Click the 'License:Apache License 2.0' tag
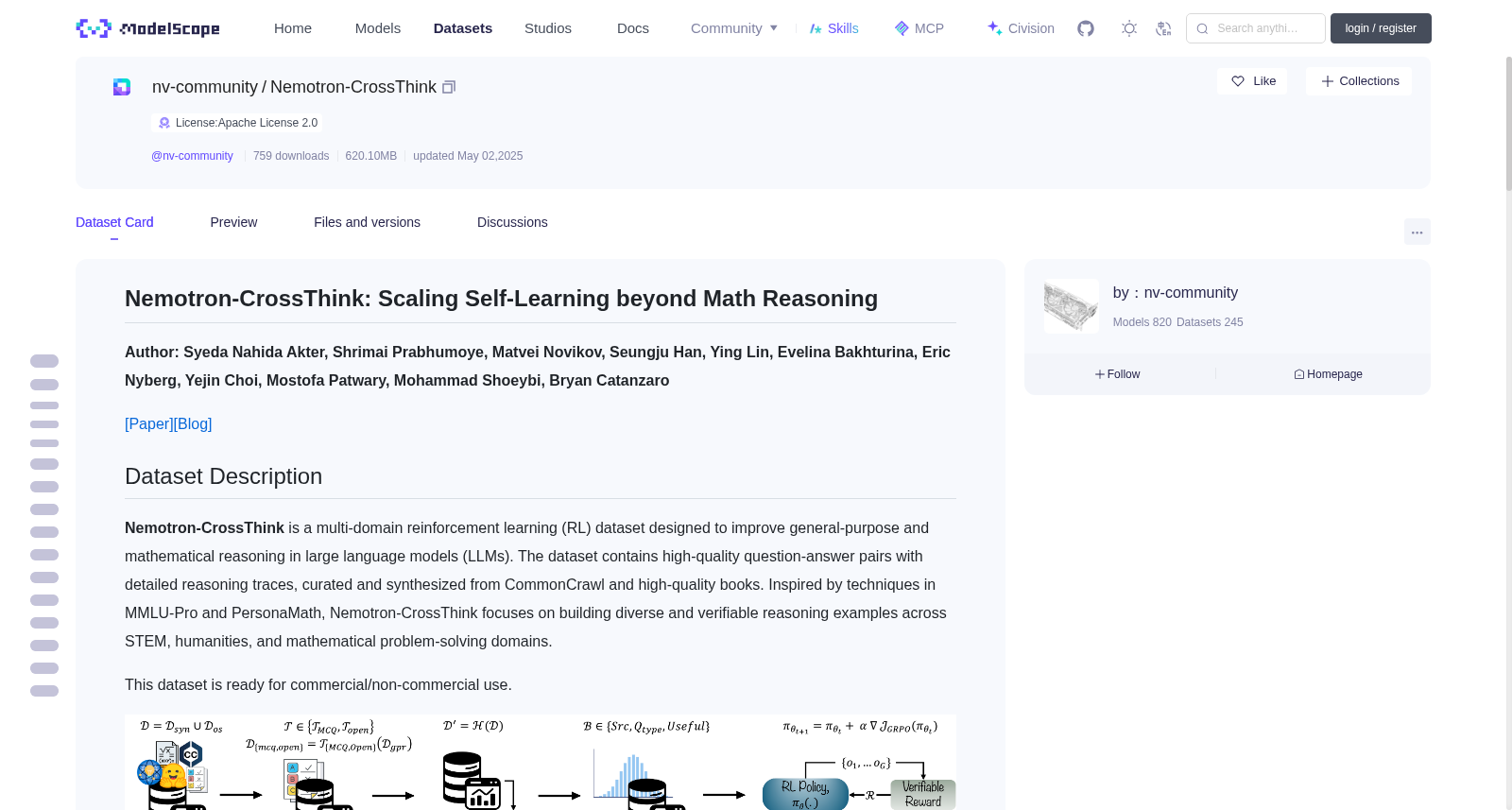The image size is (1512, 810). (237, 123)
